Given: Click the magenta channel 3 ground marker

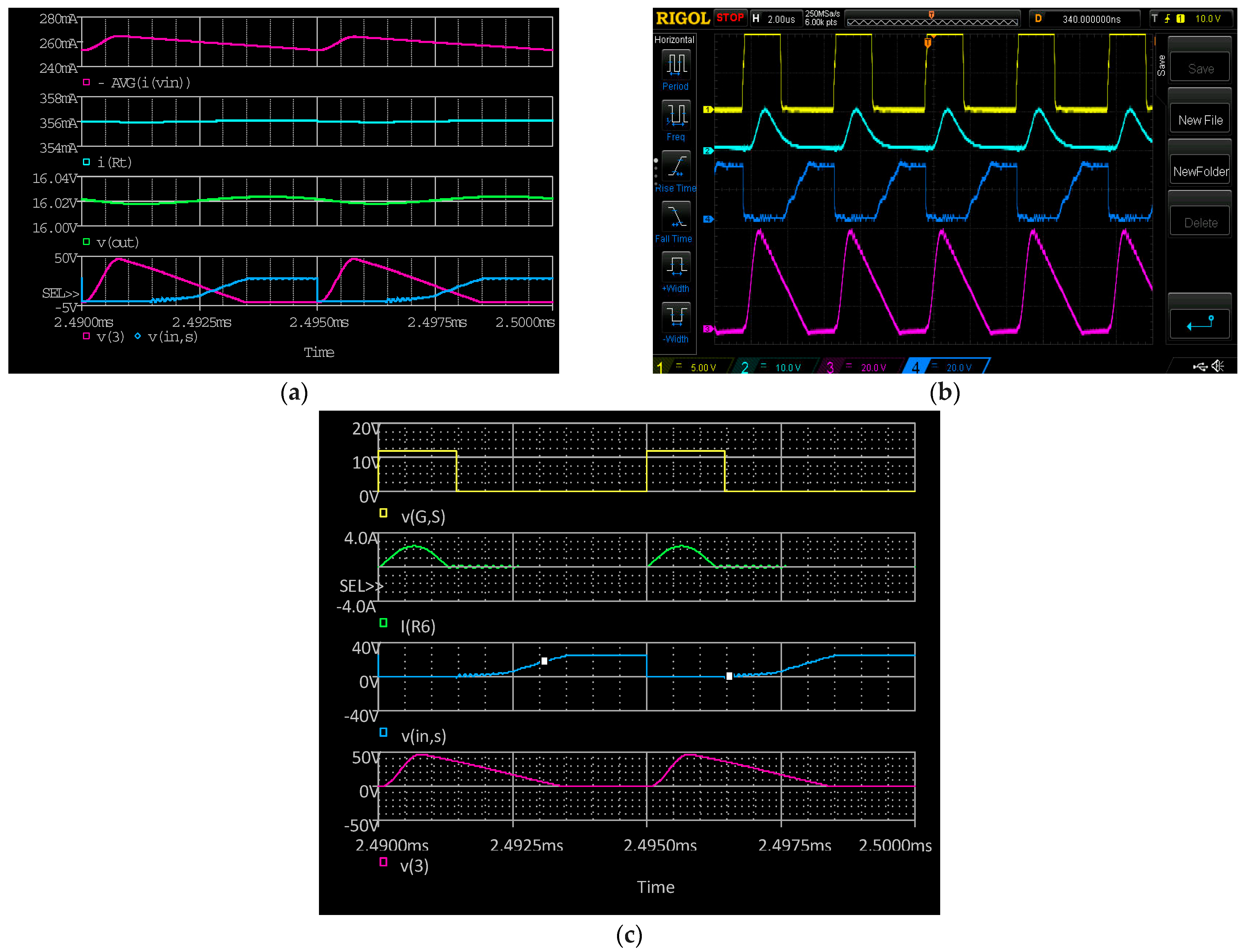Looking at the screenshot, I should (x=707, y=329).
